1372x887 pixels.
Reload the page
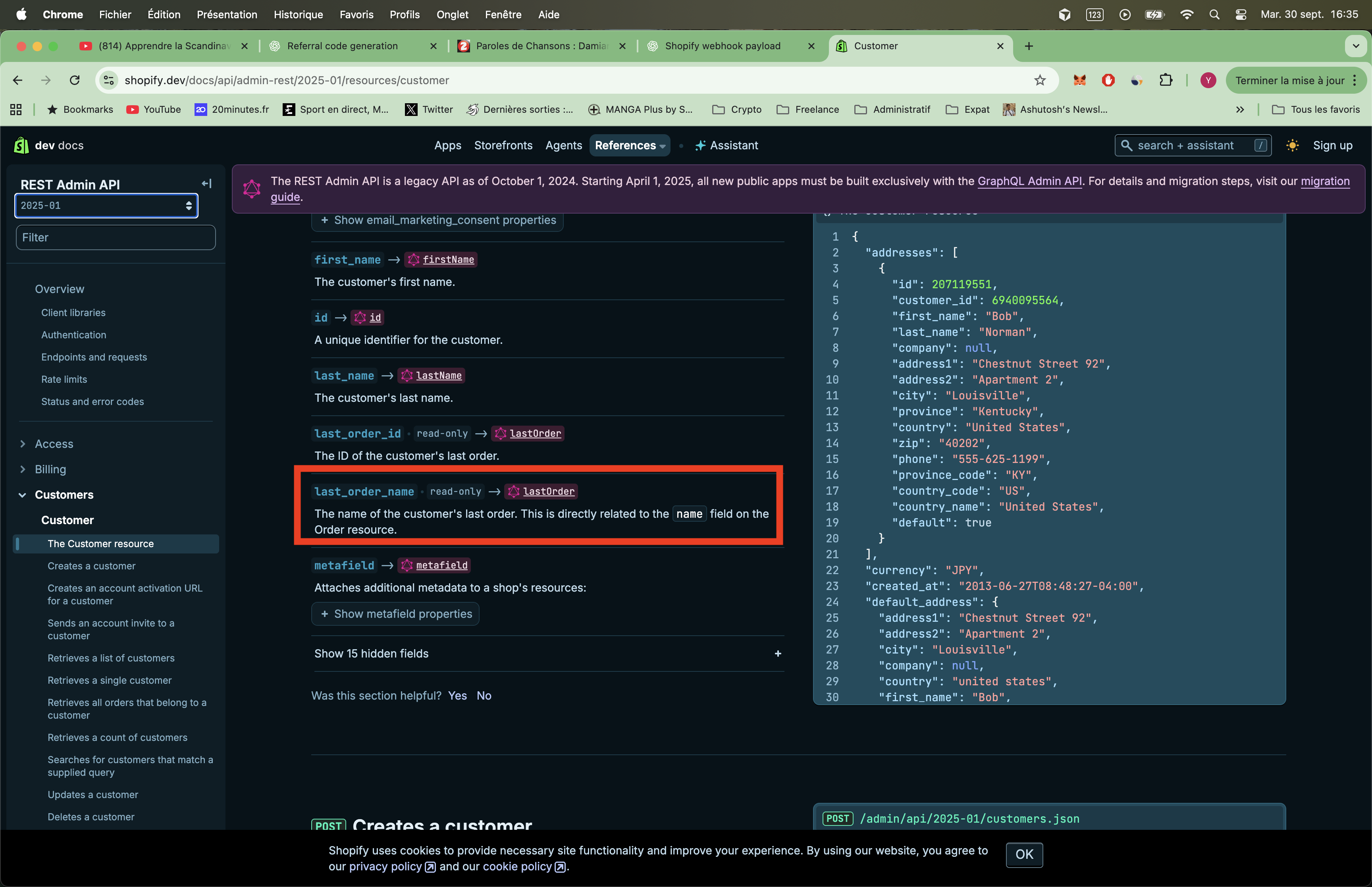pyautogui.click(x=74, y=80)
